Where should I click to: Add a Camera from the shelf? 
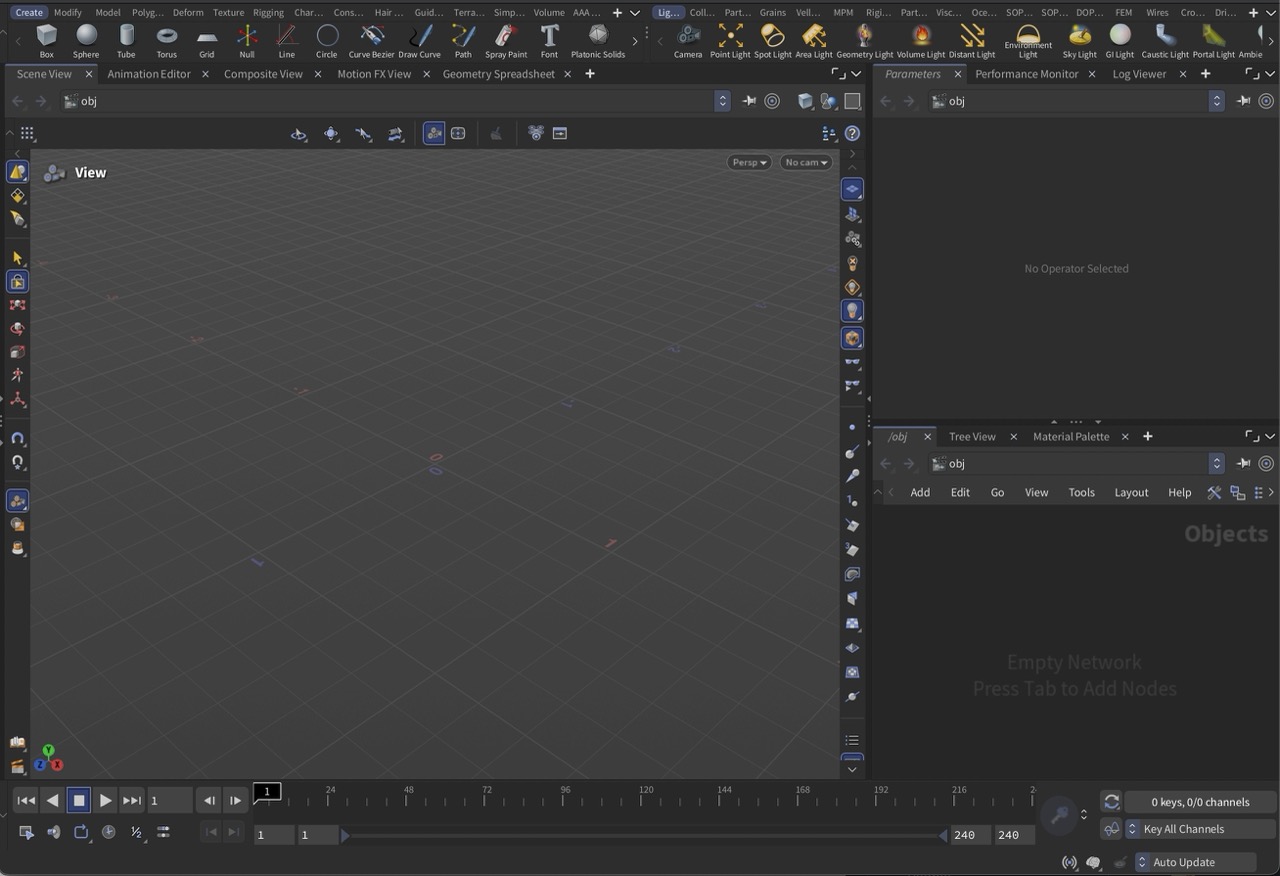pos(688,41)
